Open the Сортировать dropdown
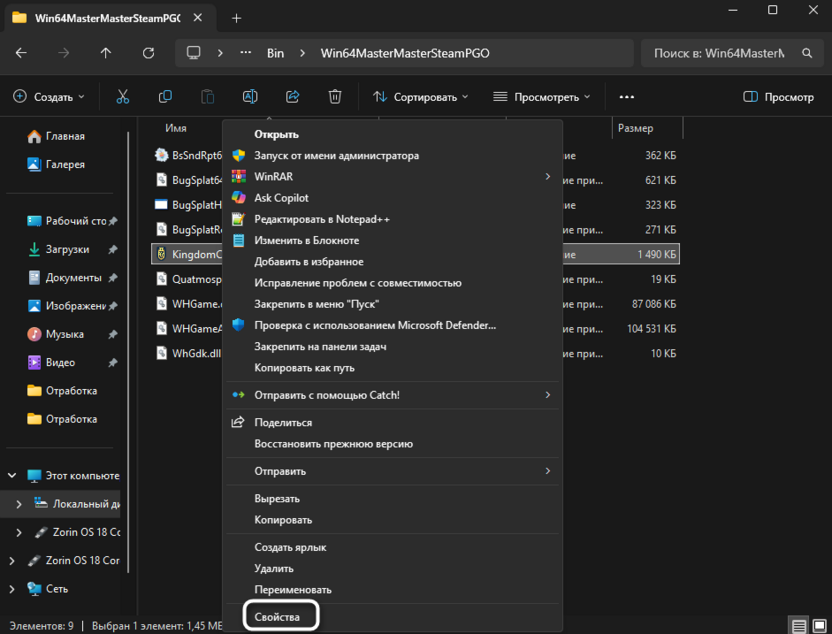This screenshot has height=634, width=832. click(421, 97)
